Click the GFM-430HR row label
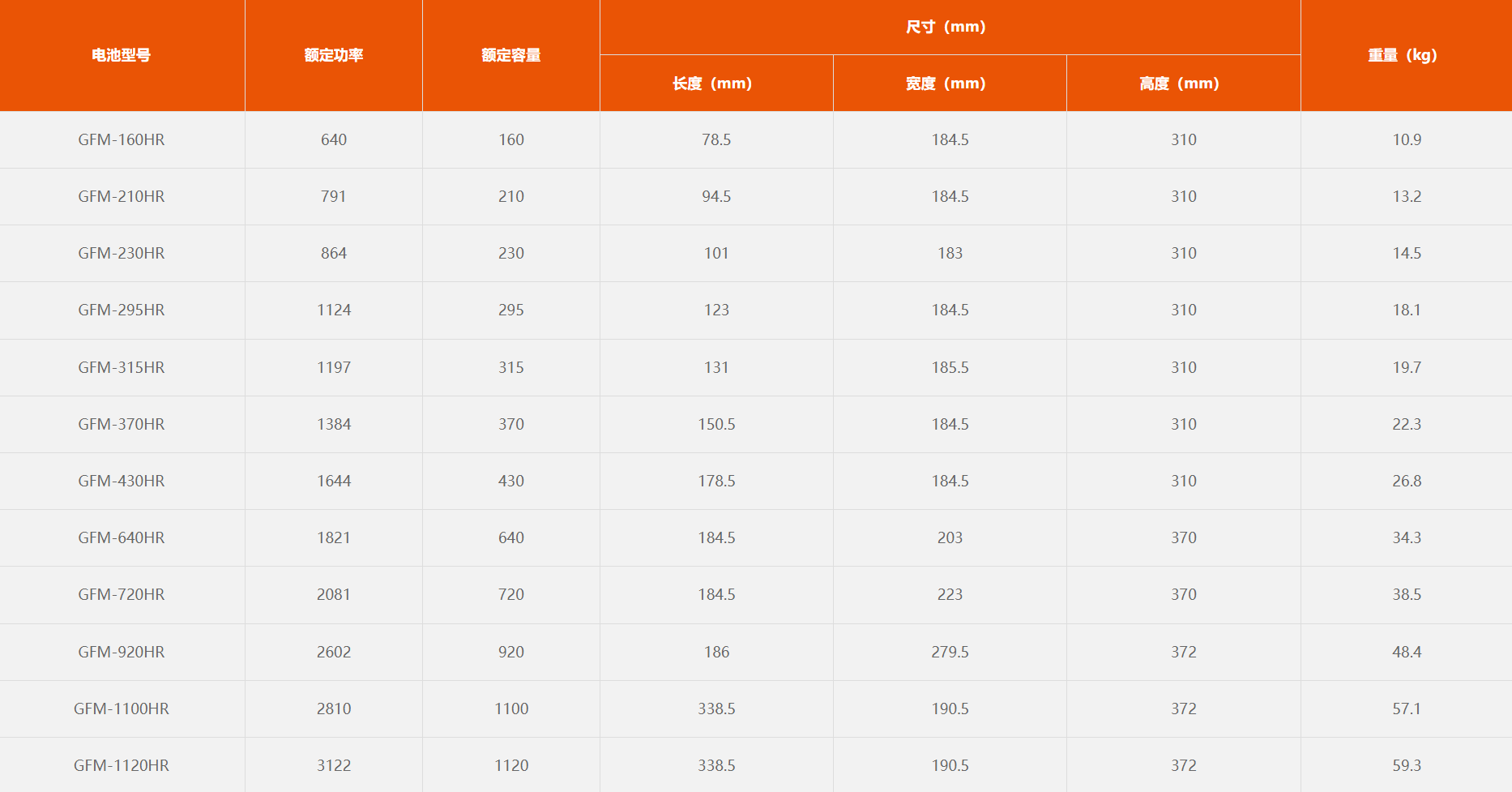Viewport: 1512px width, 792px height. click(122, 481)
